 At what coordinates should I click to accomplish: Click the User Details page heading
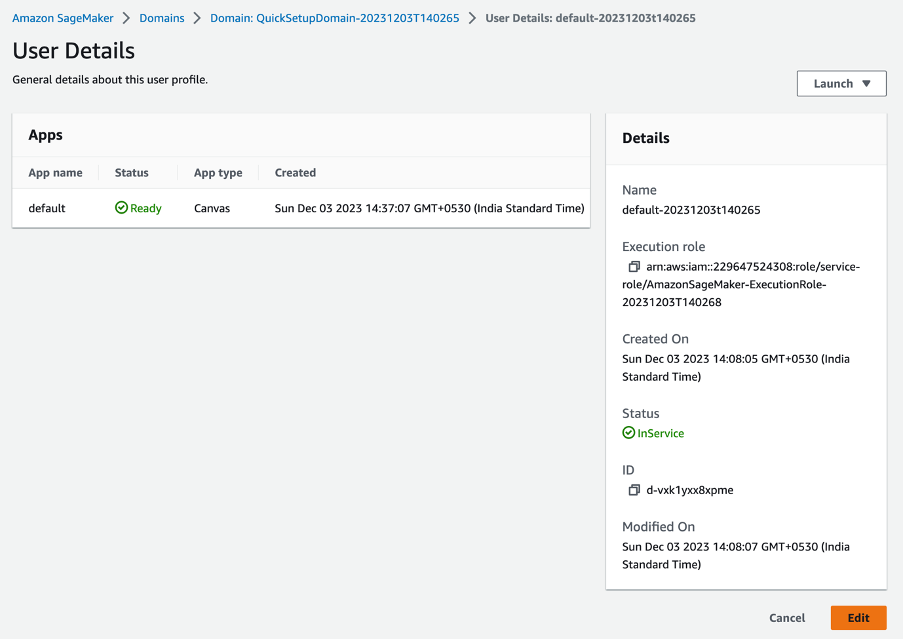[74, 51]
